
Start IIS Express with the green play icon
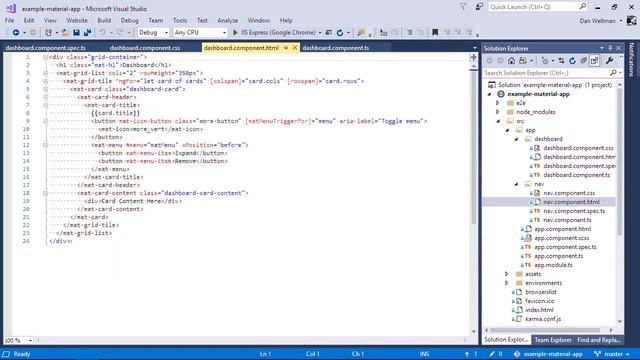pyautogui.click(x=235, y=33)
